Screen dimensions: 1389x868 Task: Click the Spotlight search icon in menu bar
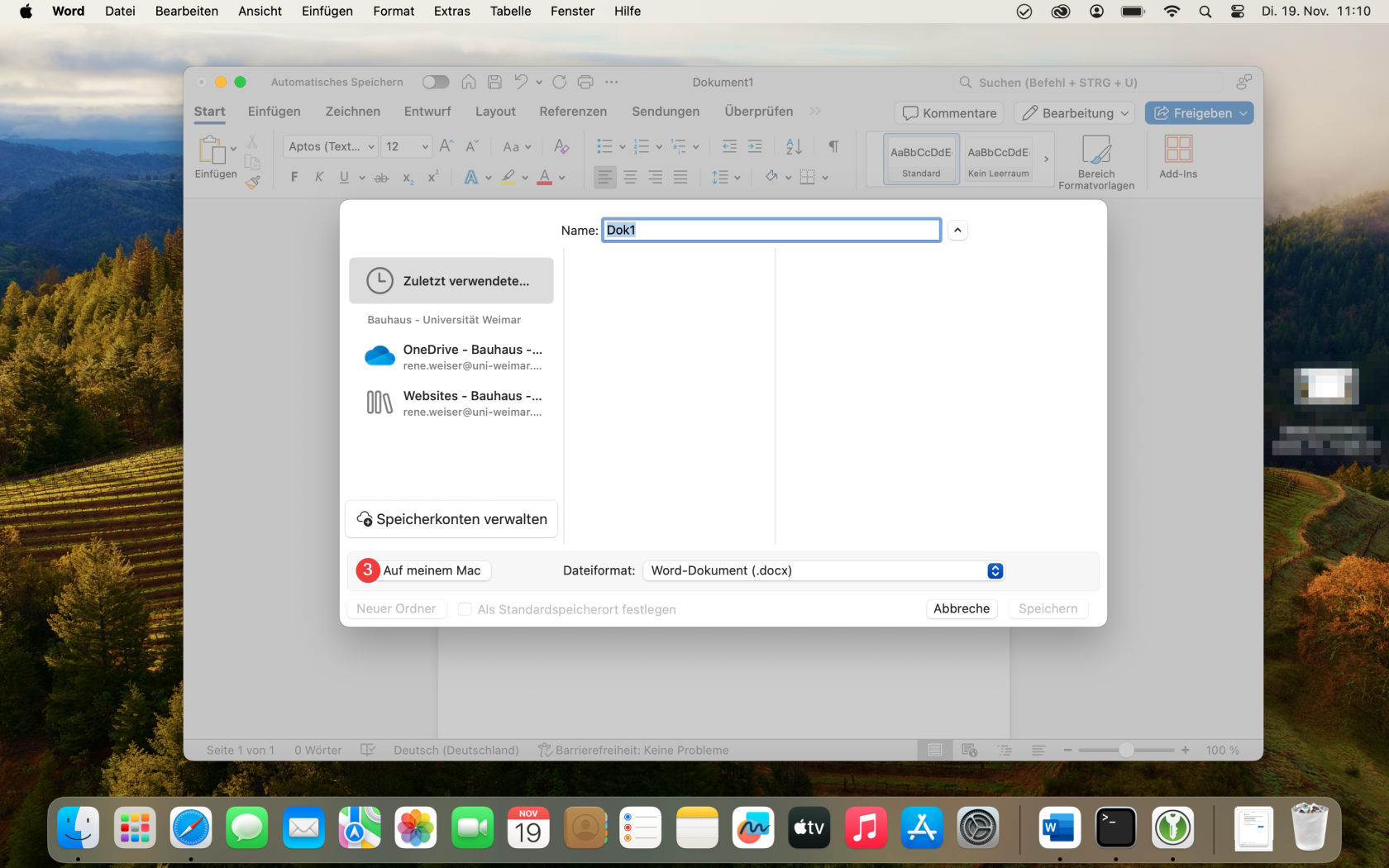tap(1205, 12)
